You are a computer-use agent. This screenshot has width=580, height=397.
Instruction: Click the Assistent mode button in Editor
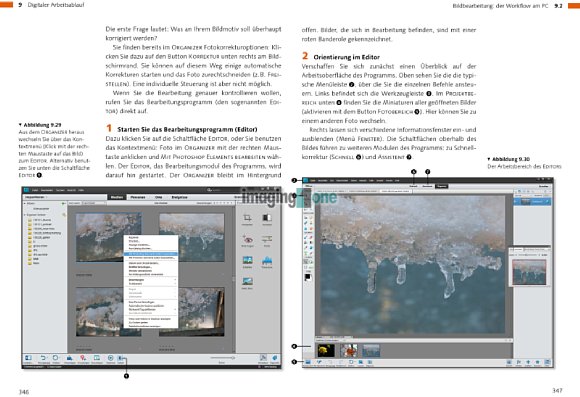(x=427, y=186)
